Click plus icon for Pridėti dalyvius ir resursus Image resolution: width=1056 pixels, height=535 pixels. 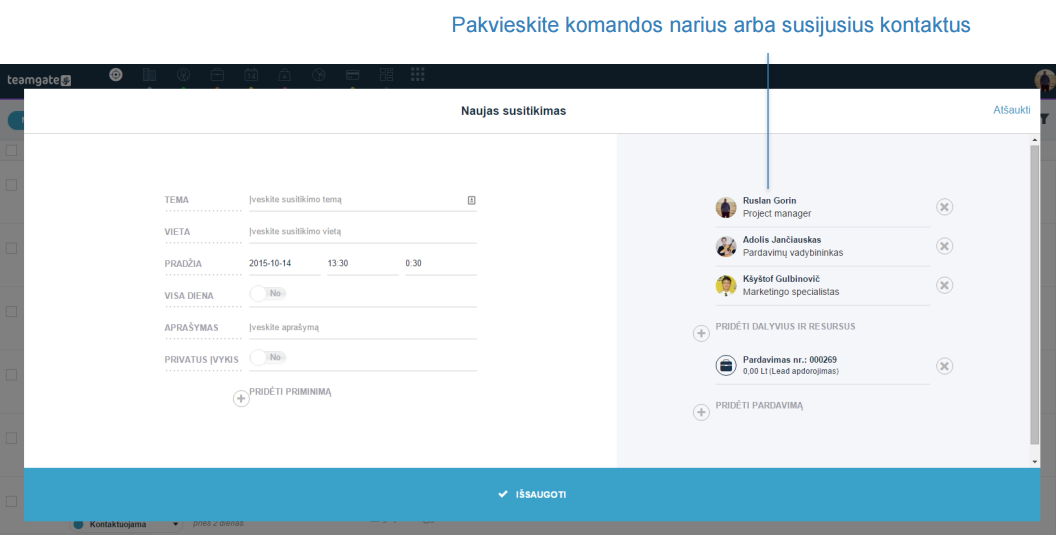coord(701,333)
